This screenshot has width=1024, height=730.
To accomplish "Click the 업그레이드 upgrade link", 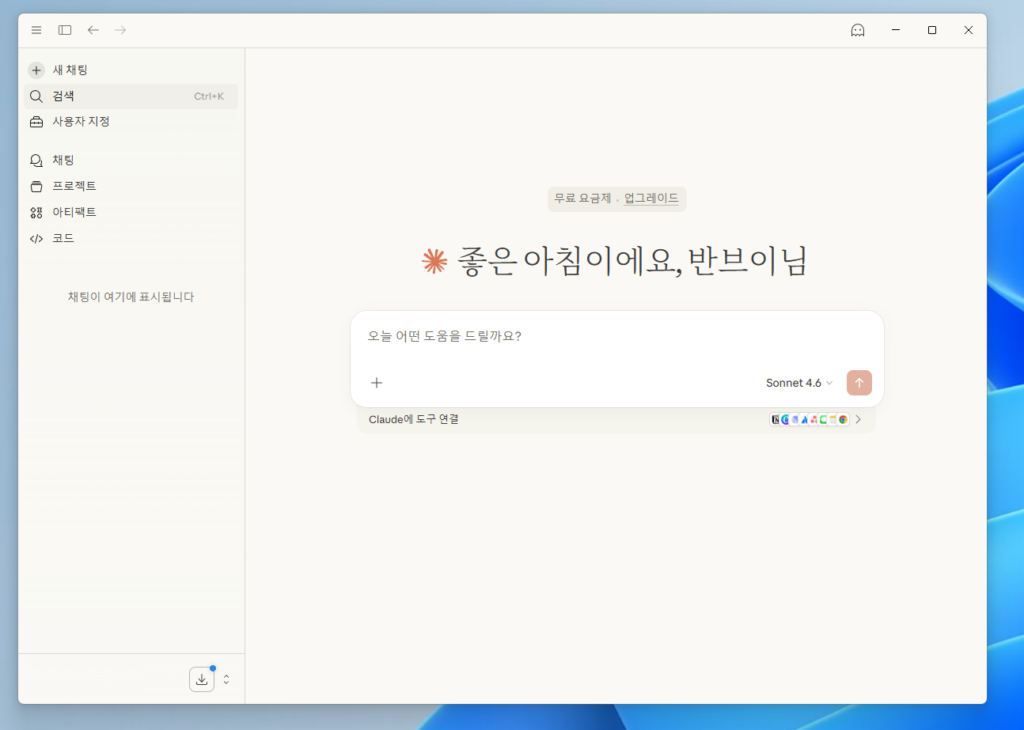I will (x=651, y=199).
